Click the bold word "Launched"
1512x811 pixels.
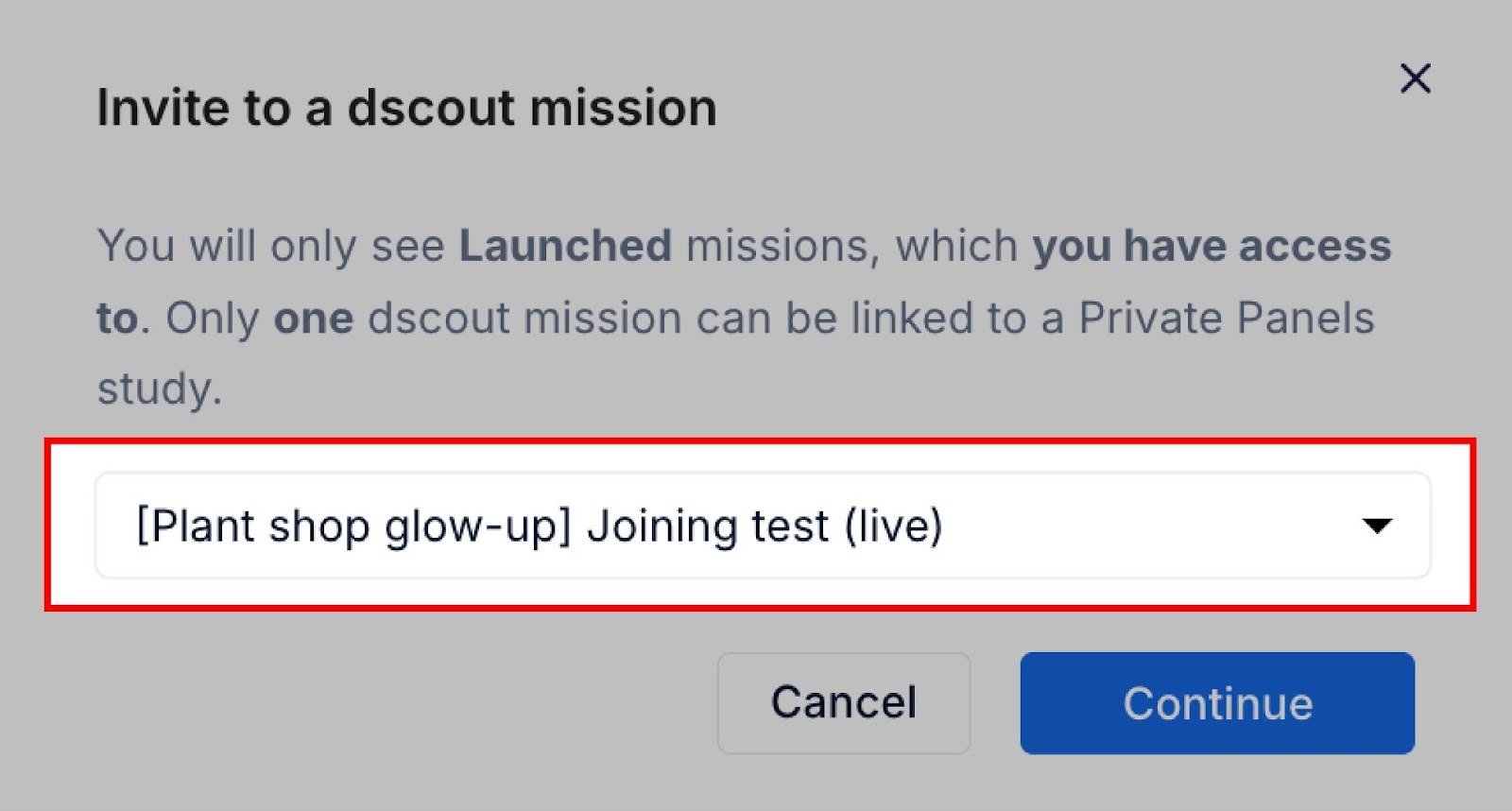(565, 246)
